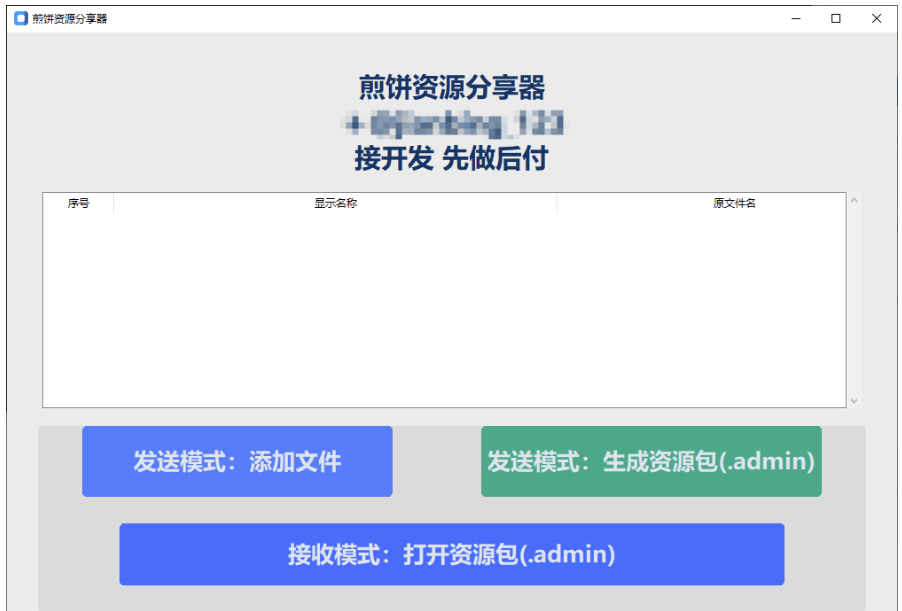Maximize the 煎饼资源分享器 window
This screenshot has width=902, height=611.
pos(836,18)
